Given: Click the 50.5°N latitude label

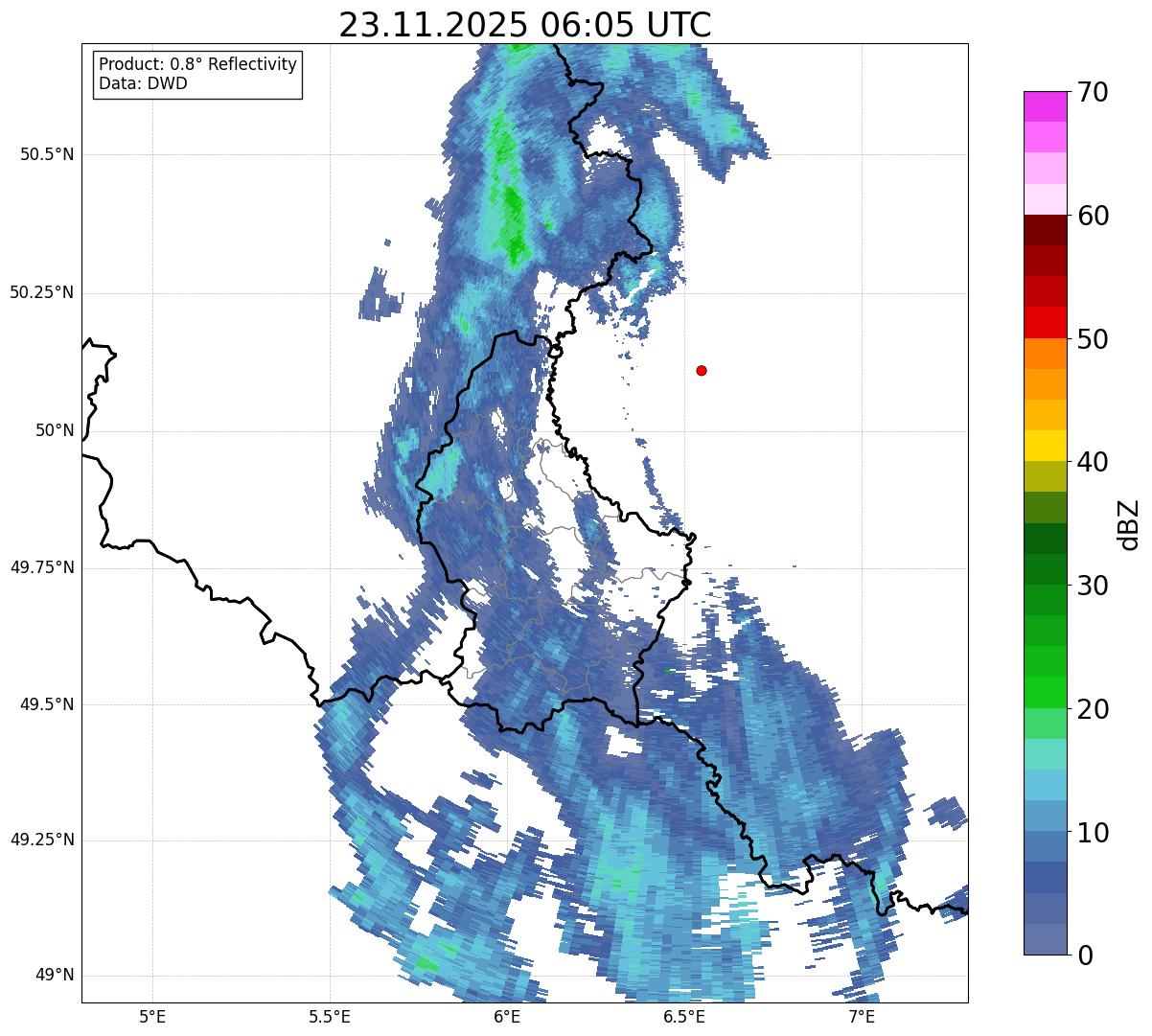Looking at the screenshot, I should [x=47, y=154].
